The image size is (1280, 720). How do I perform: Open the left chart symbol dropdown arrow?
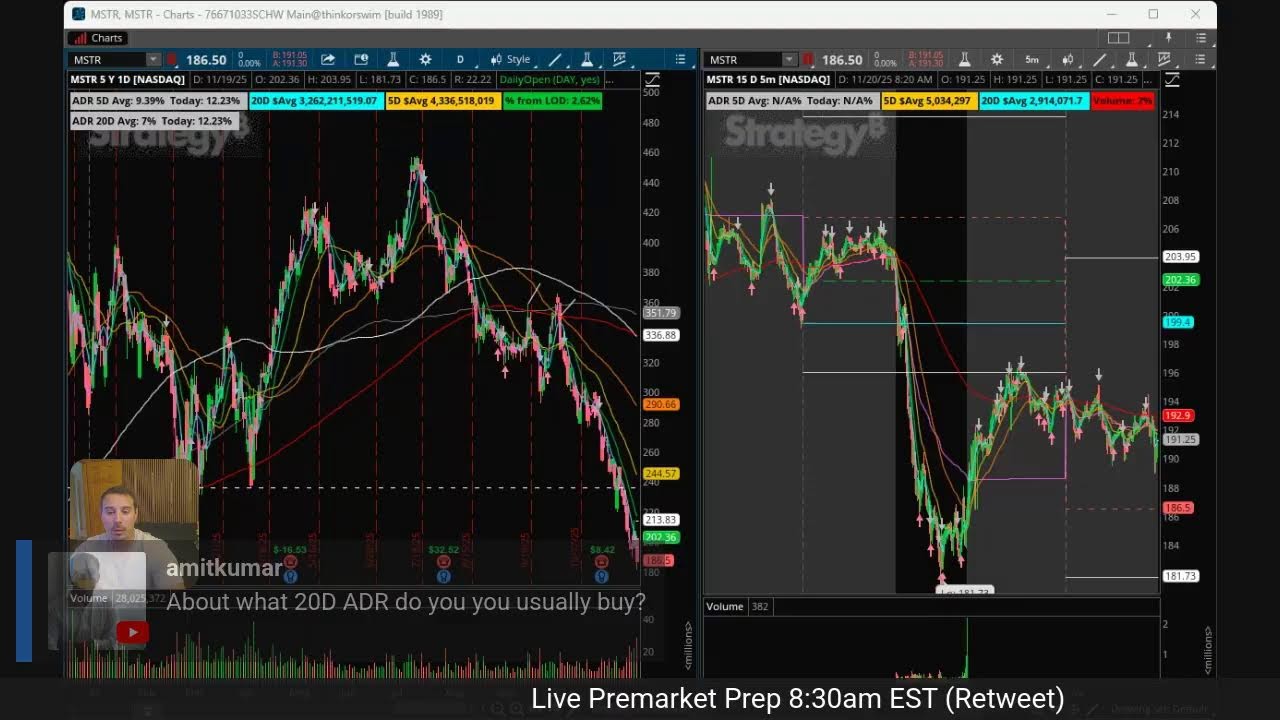(153, 60)
